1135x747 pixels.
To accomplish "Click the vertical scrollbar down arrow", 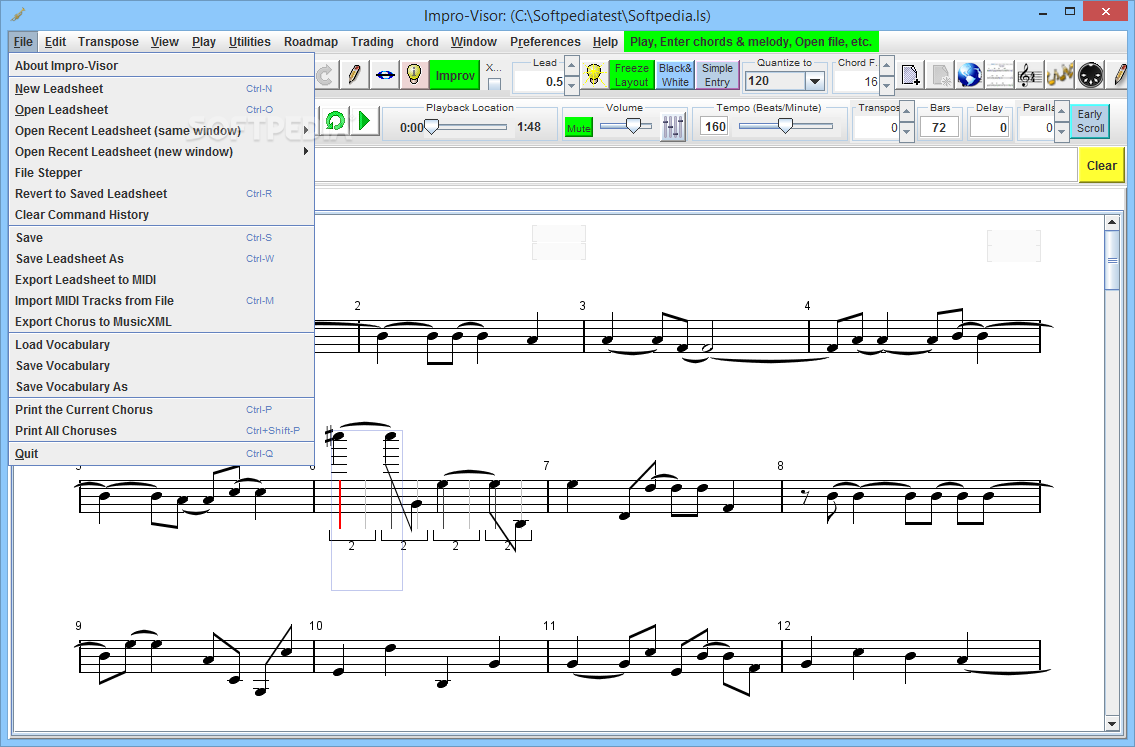I will pos(1112,723).
